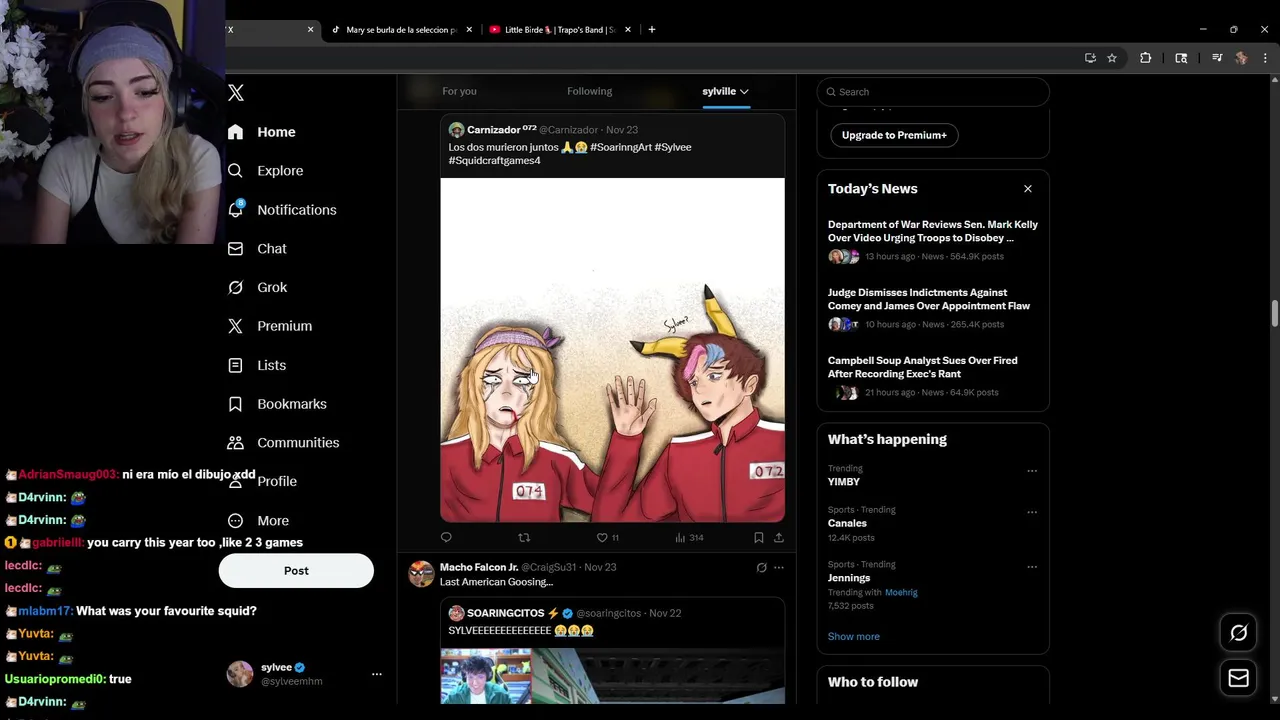Open Home from the sidebar
Screen dimensions: 1280x720
(x=262, y=132)
